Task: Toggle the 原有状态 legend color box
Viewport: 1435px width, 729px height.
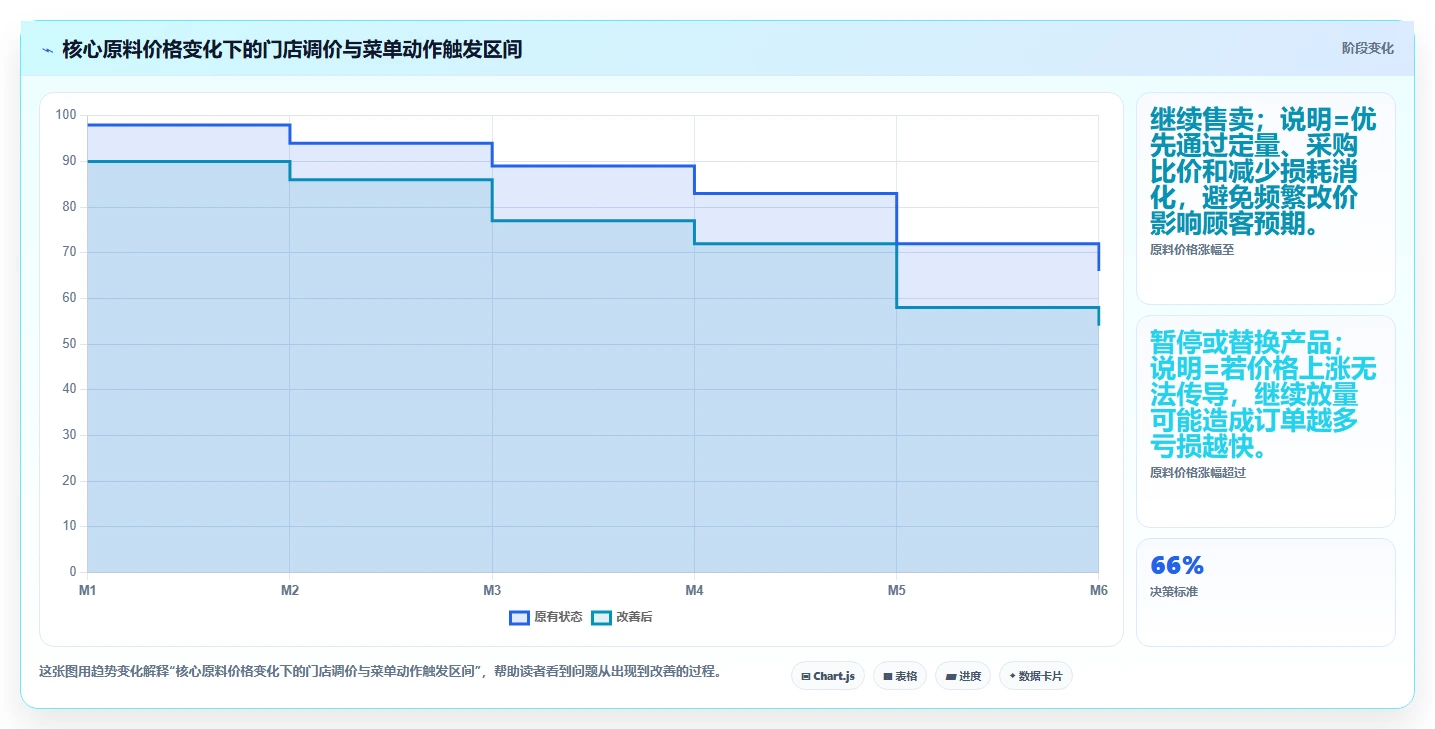Action: 519,617
